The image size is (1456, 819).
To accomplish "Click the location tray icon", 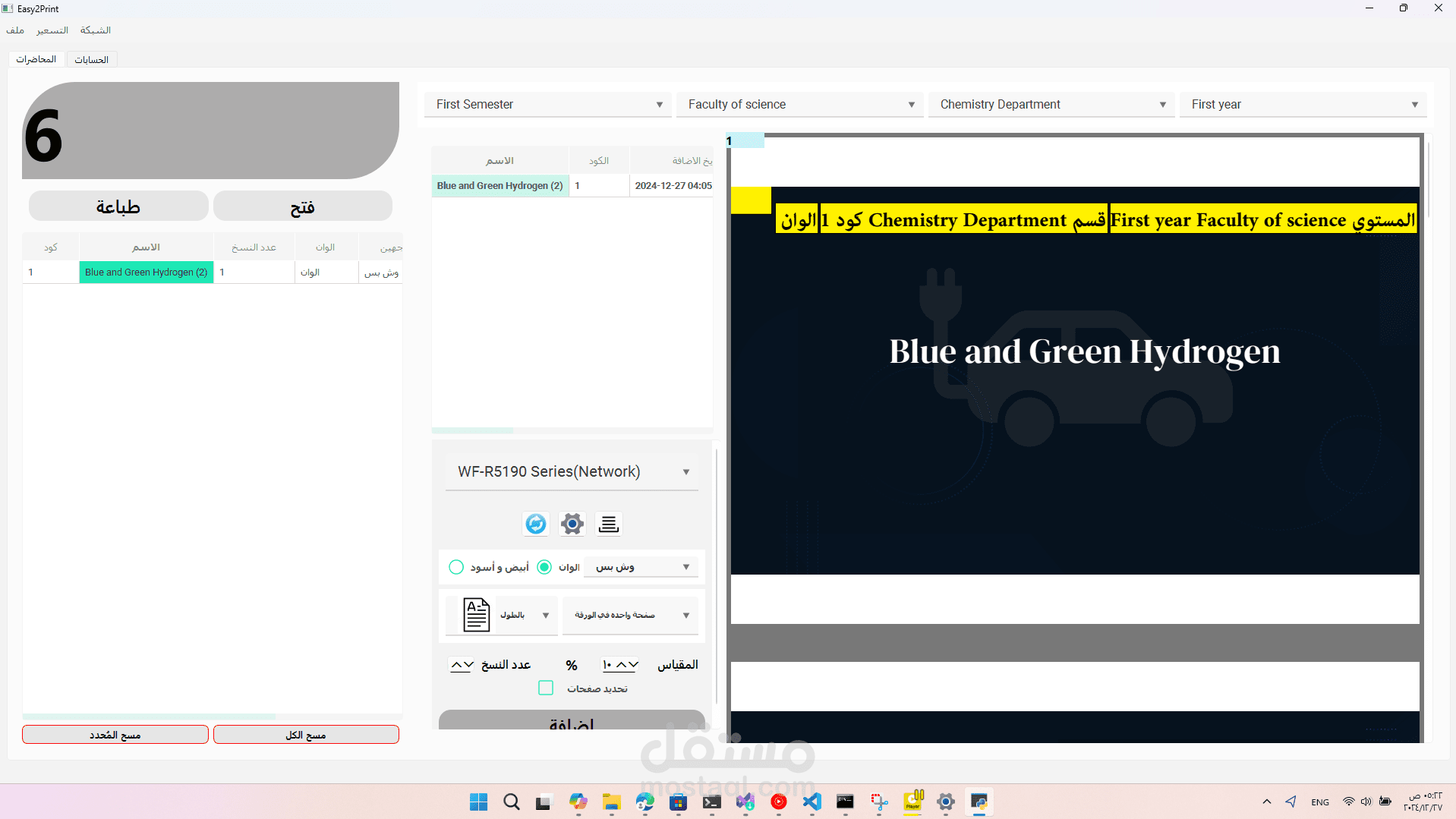I will (1291, 802).
